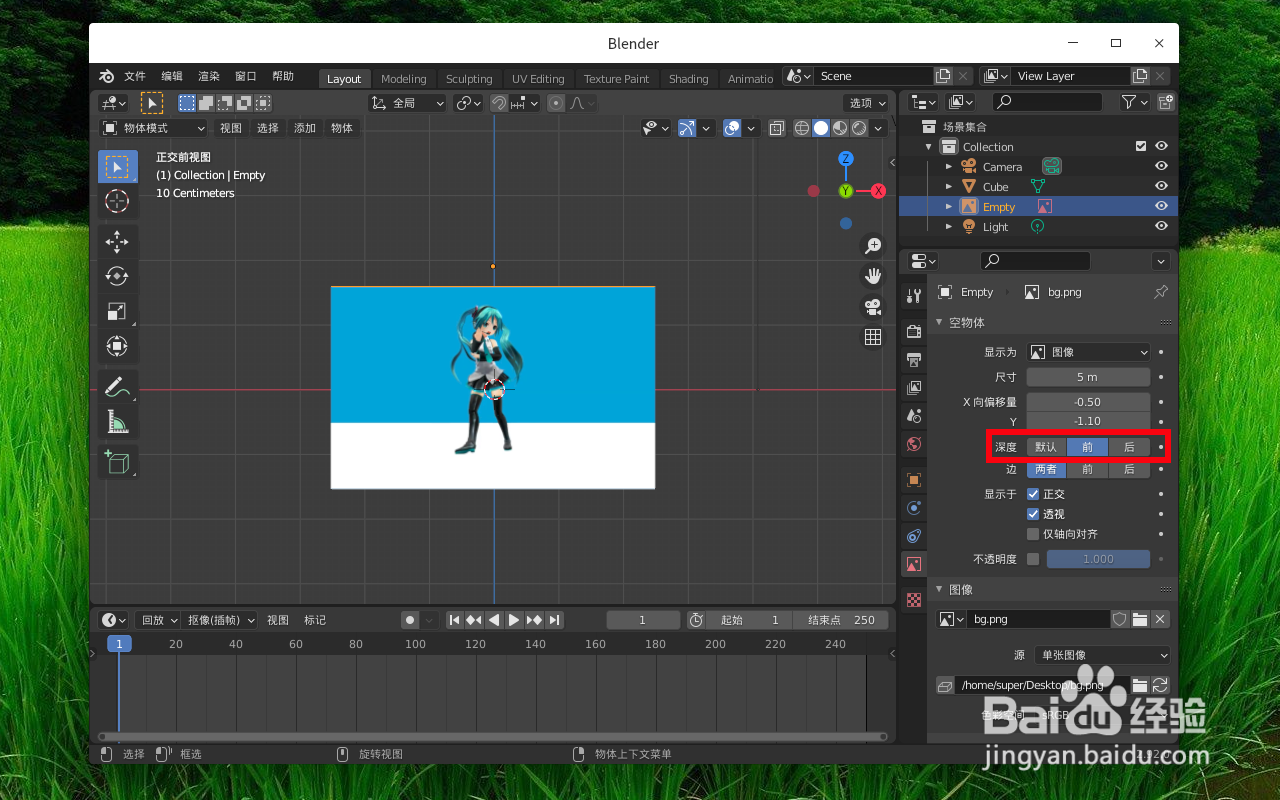Hide the Cube in outliner
Screen dimensions: 1280x800
1161,186
